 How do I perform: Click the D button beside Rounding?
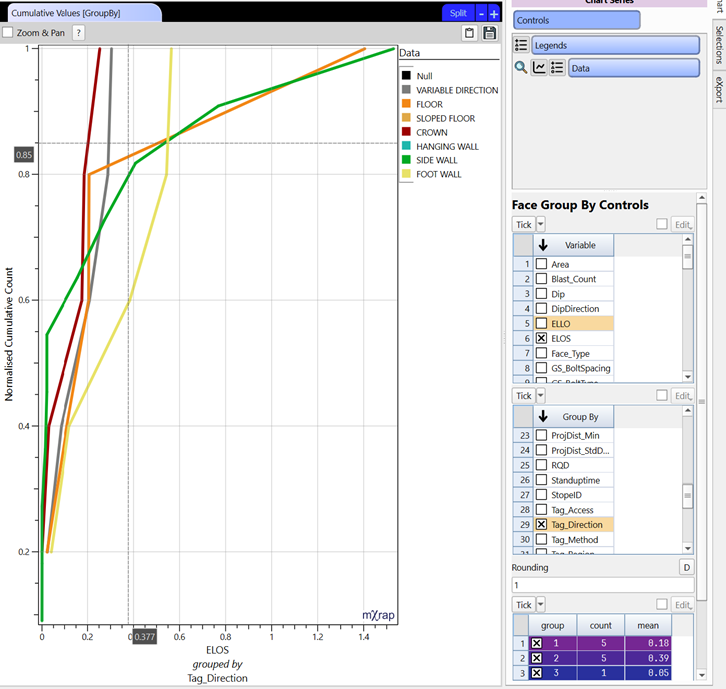pyautogui.click(x=687, y=567)
